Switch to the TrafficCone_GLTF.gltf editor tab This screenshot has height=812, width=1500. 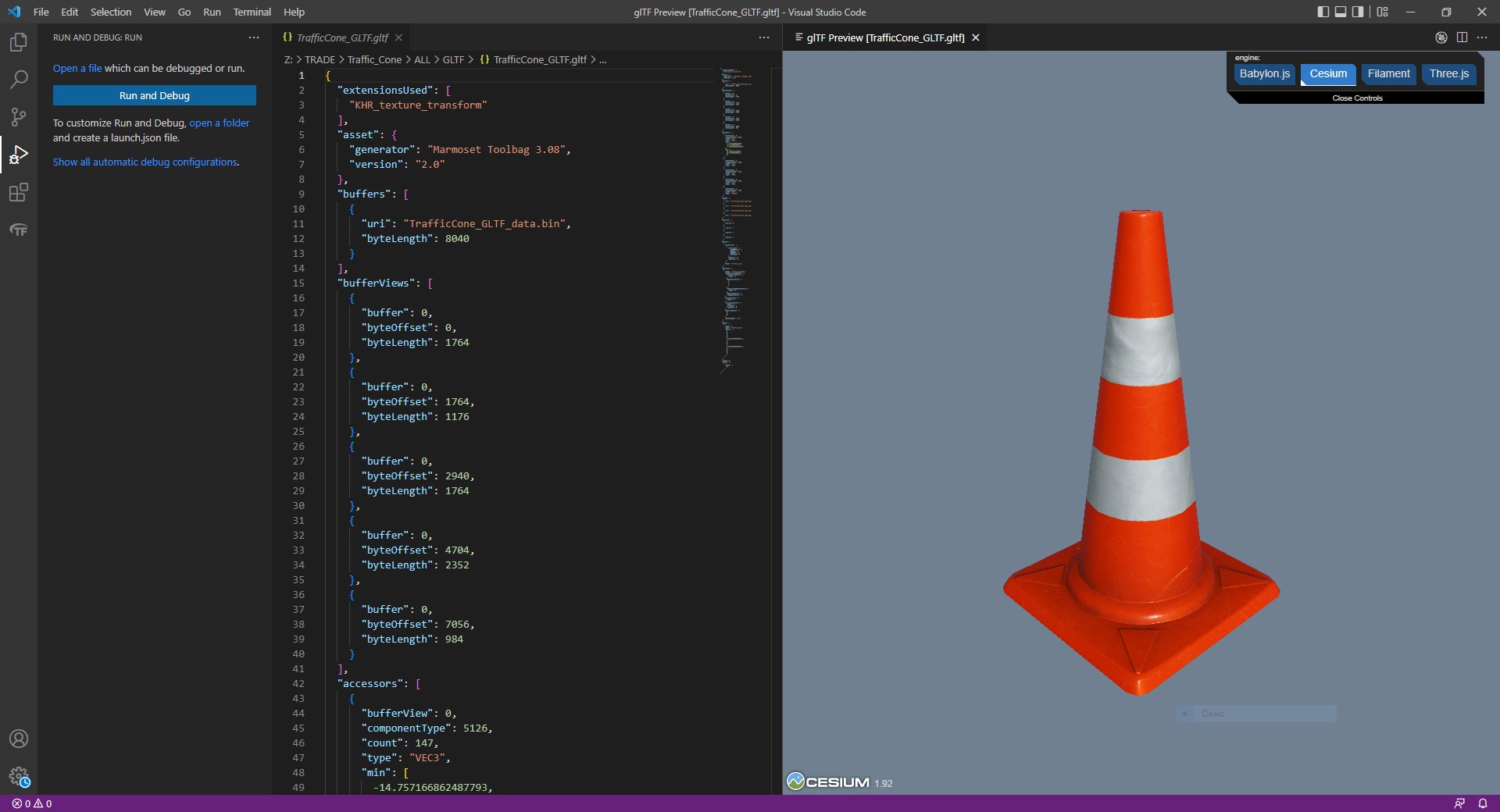click(342, 37)
